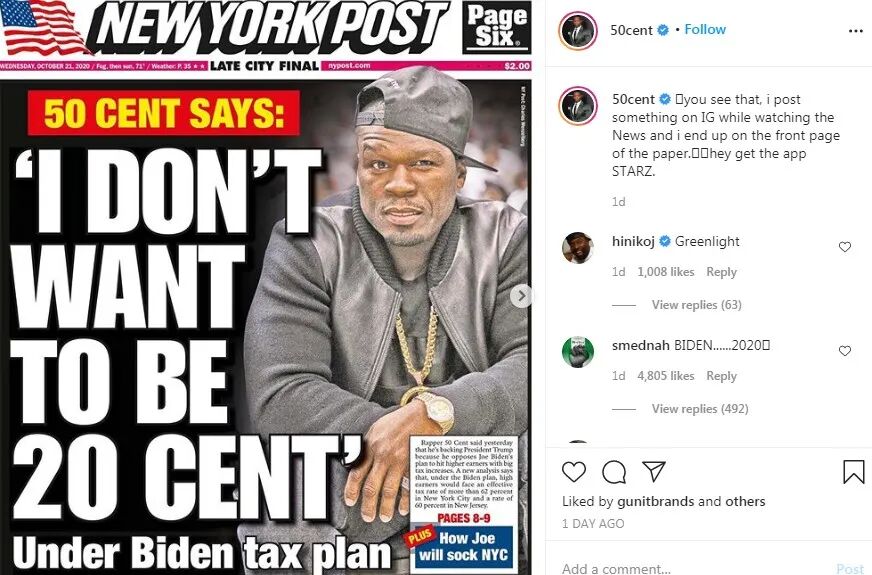This screenshot has width=872, height=575.
Task: Like the post with the heart icon
Action: click(573, 472)
